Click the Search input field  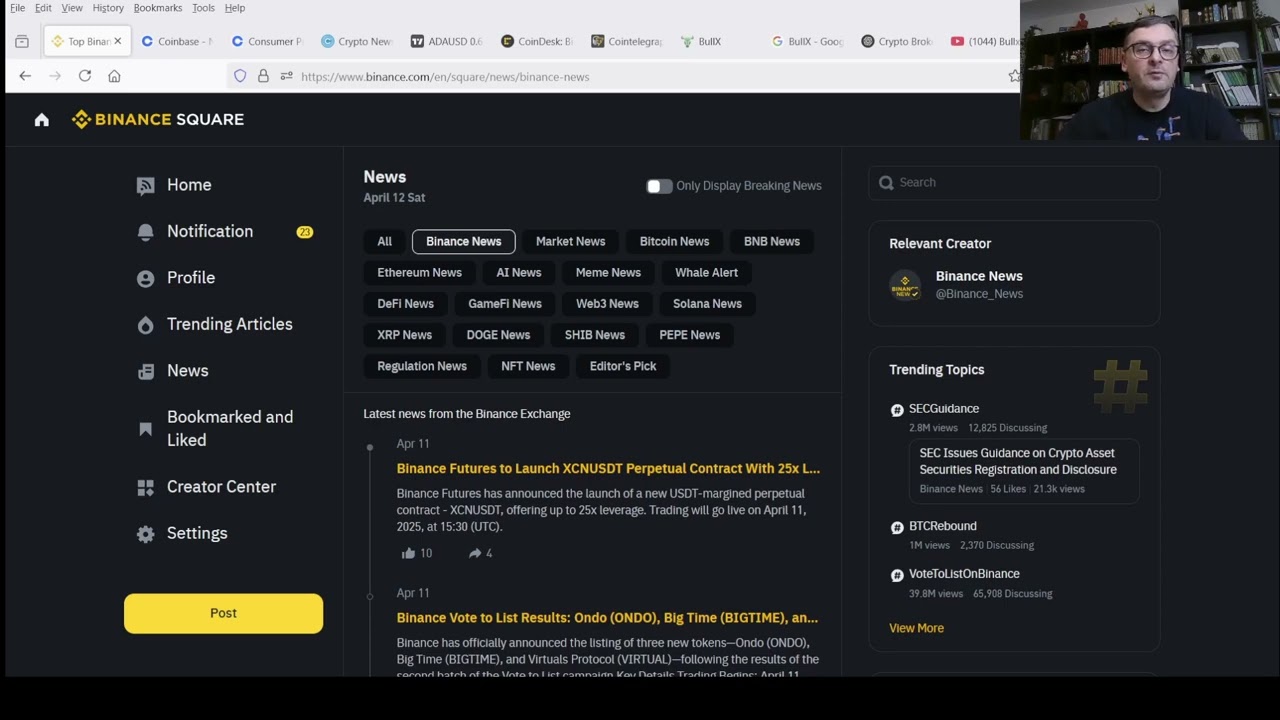tap(1014, 182)
